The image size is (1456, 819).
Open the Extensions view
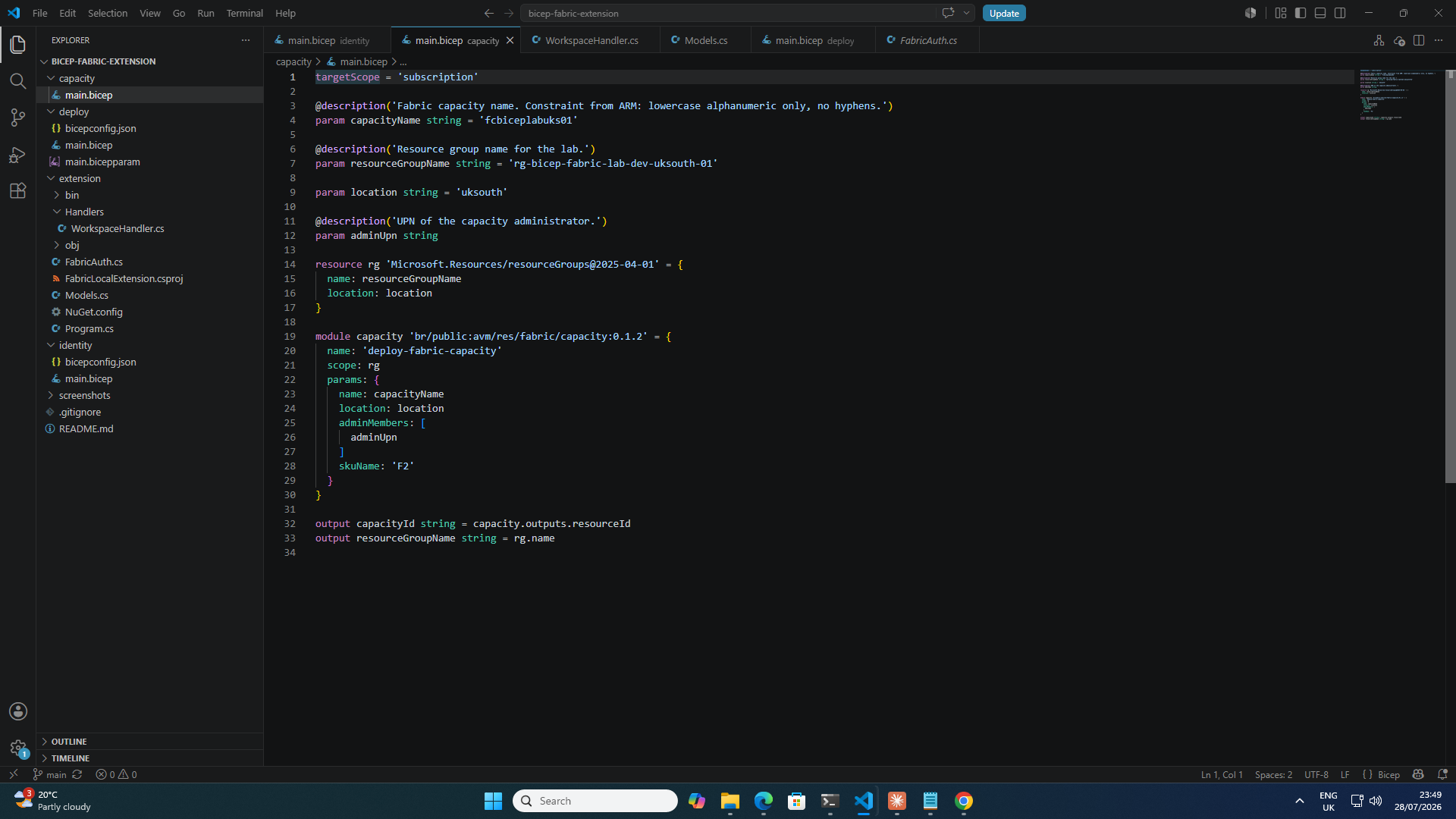(x=18, y=190)
